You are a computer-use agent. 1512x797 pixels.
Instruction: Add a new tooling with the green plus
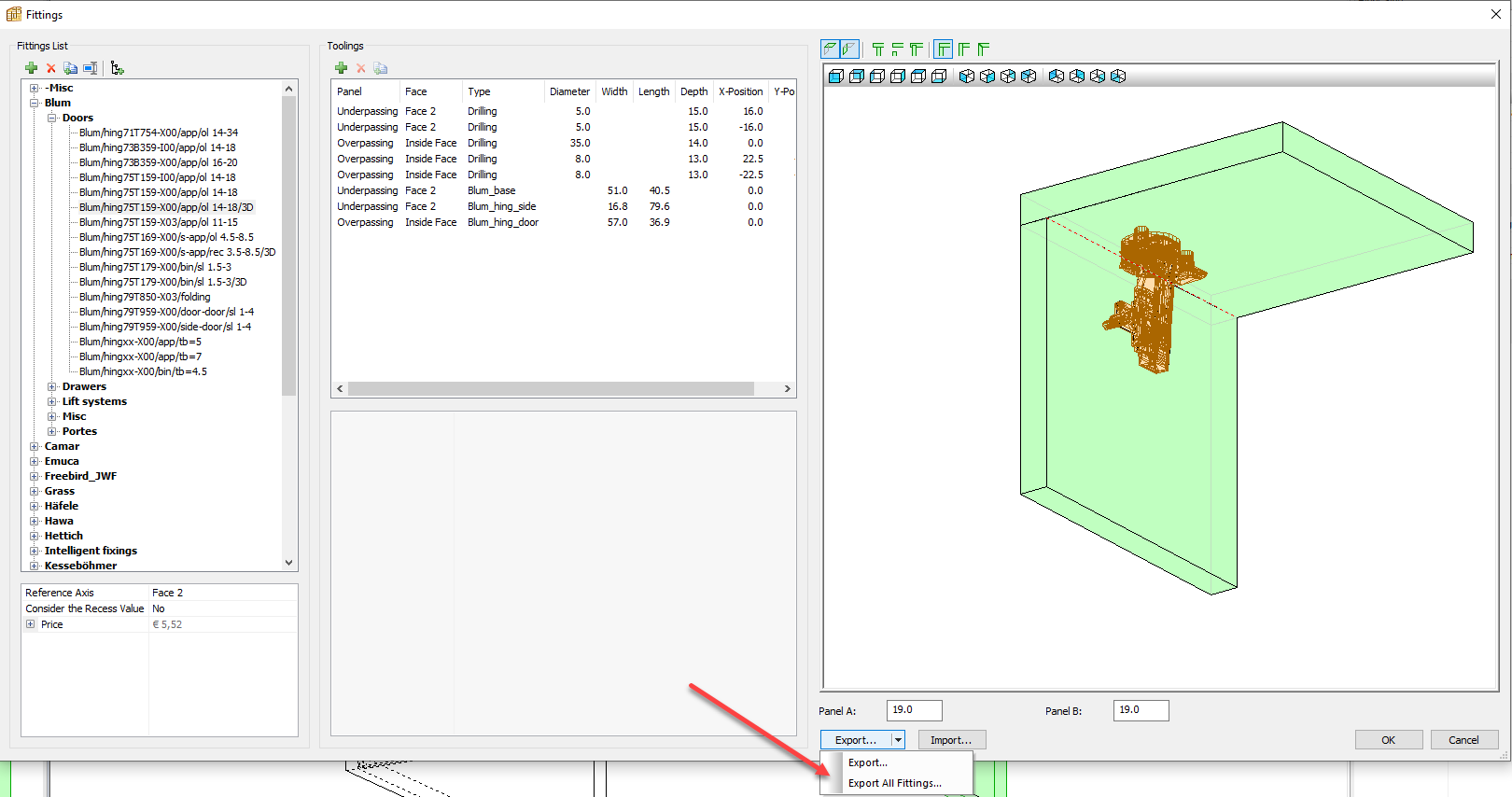[x=342, y=68]
